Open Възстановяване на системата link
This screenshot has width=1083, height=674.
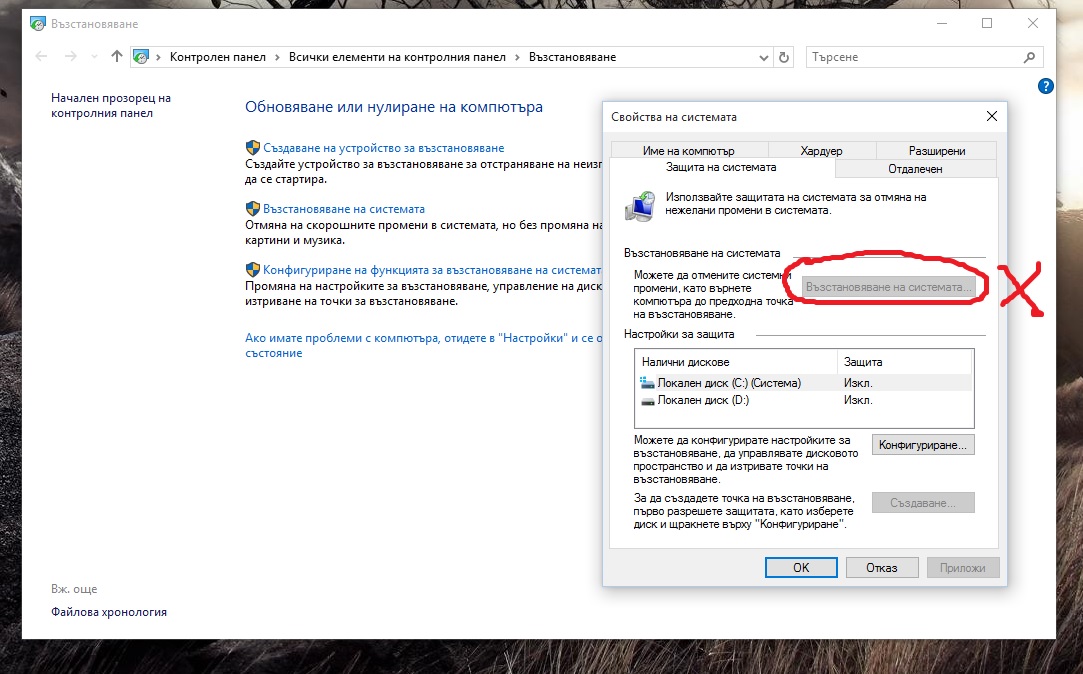pos(343,209)
